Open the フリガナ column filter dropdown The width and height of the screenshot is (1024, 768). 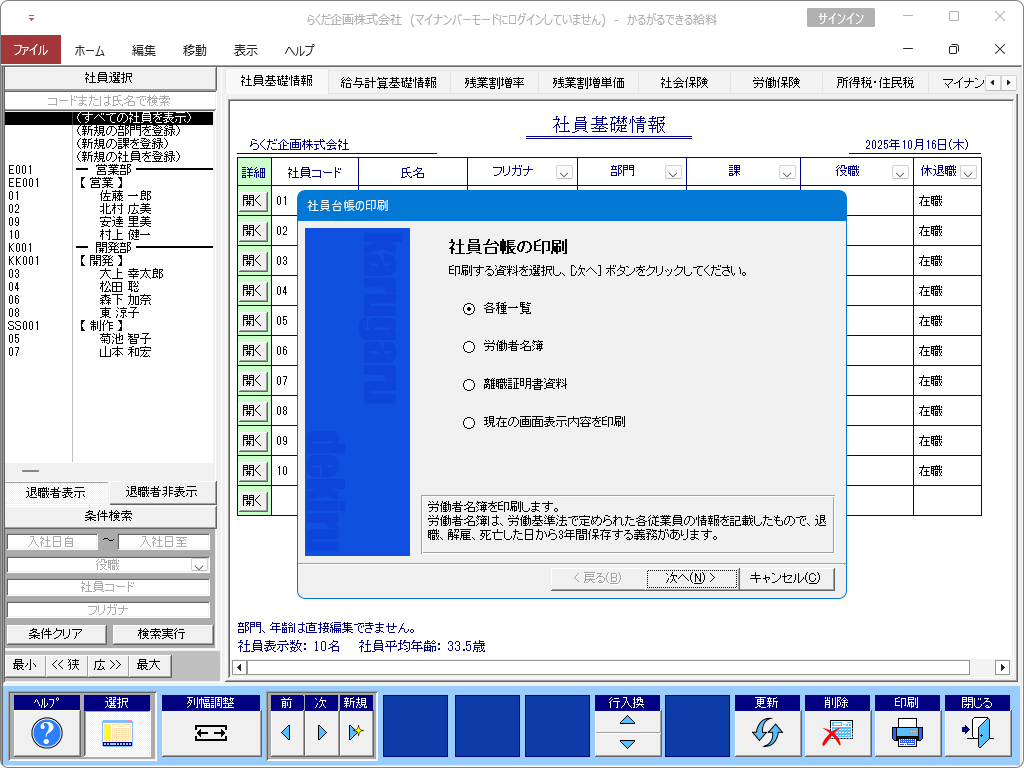point(564,173)
